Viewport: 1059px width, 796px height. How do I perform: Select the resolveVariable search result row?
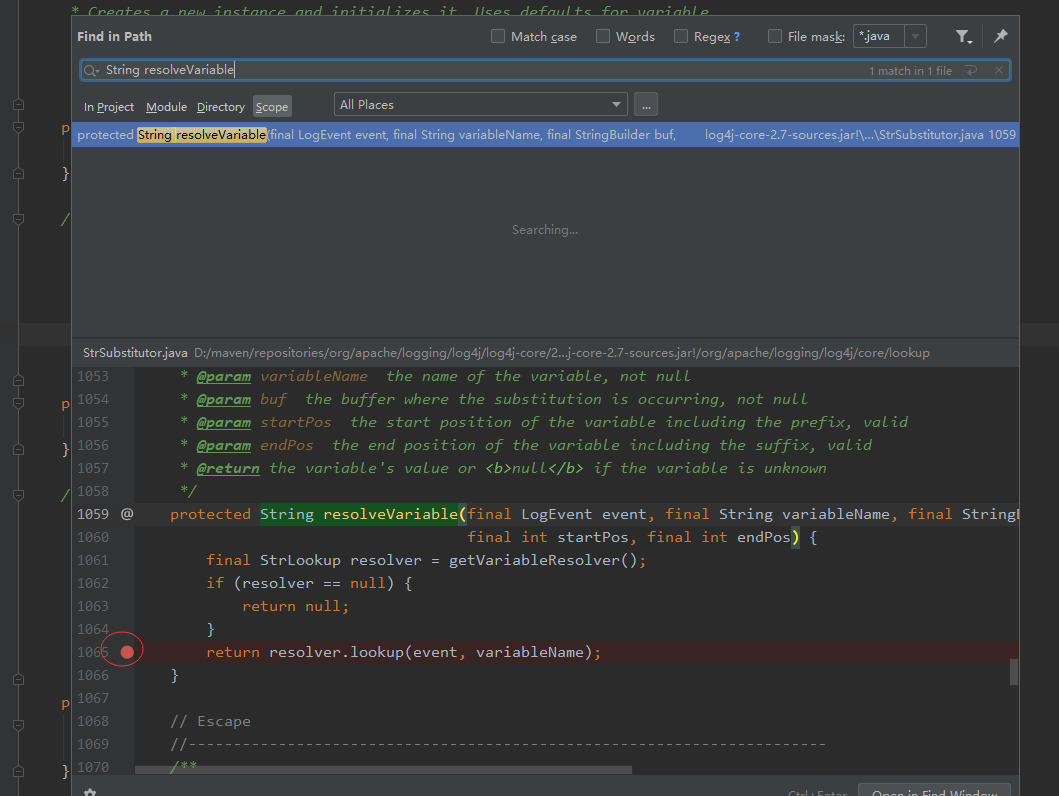coord(545,134)
